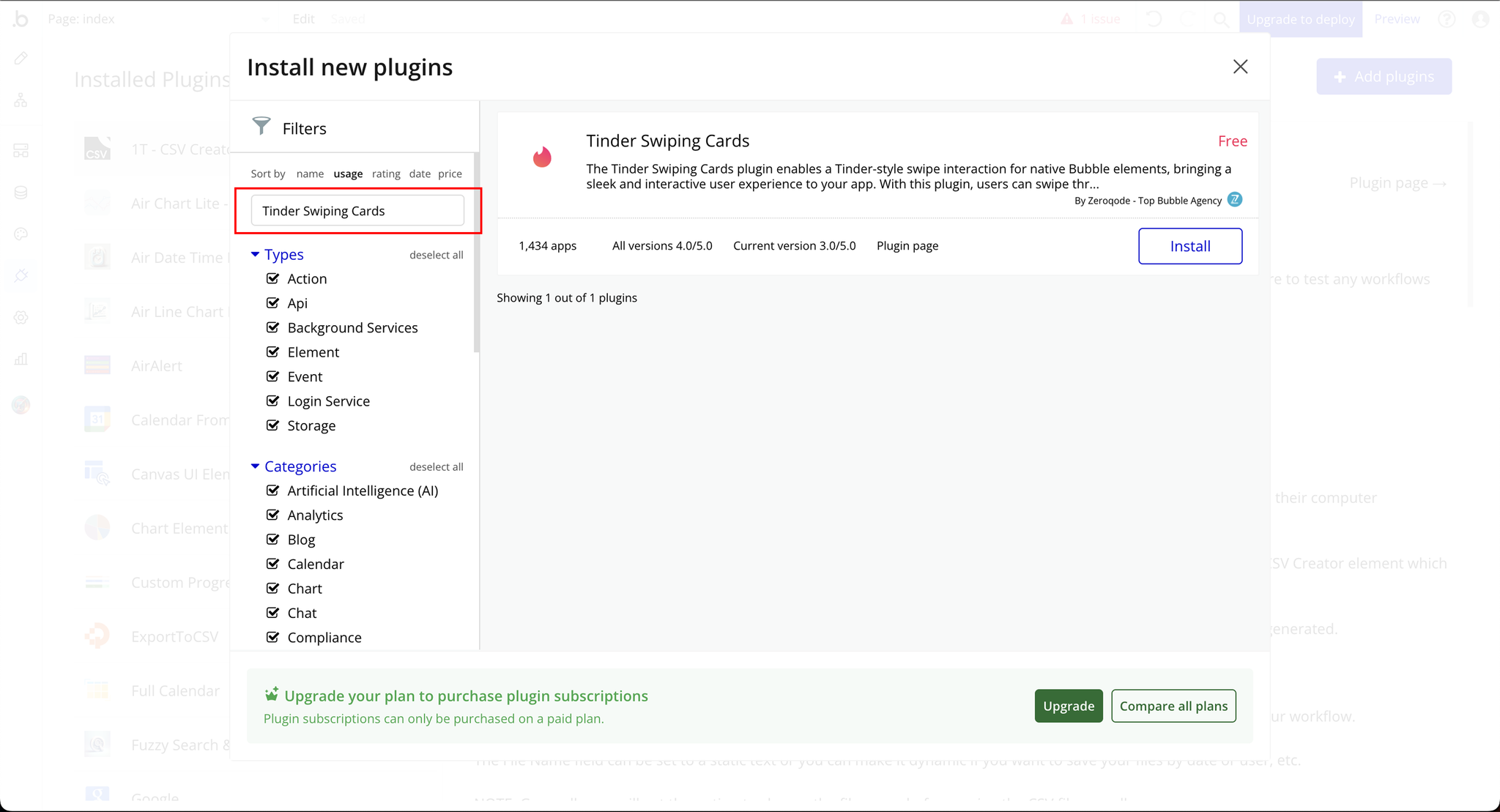Viewport: 1500px width, 812px height.
Task: Click the filters panel scrollbar
Action: click(x=477, y=253)
